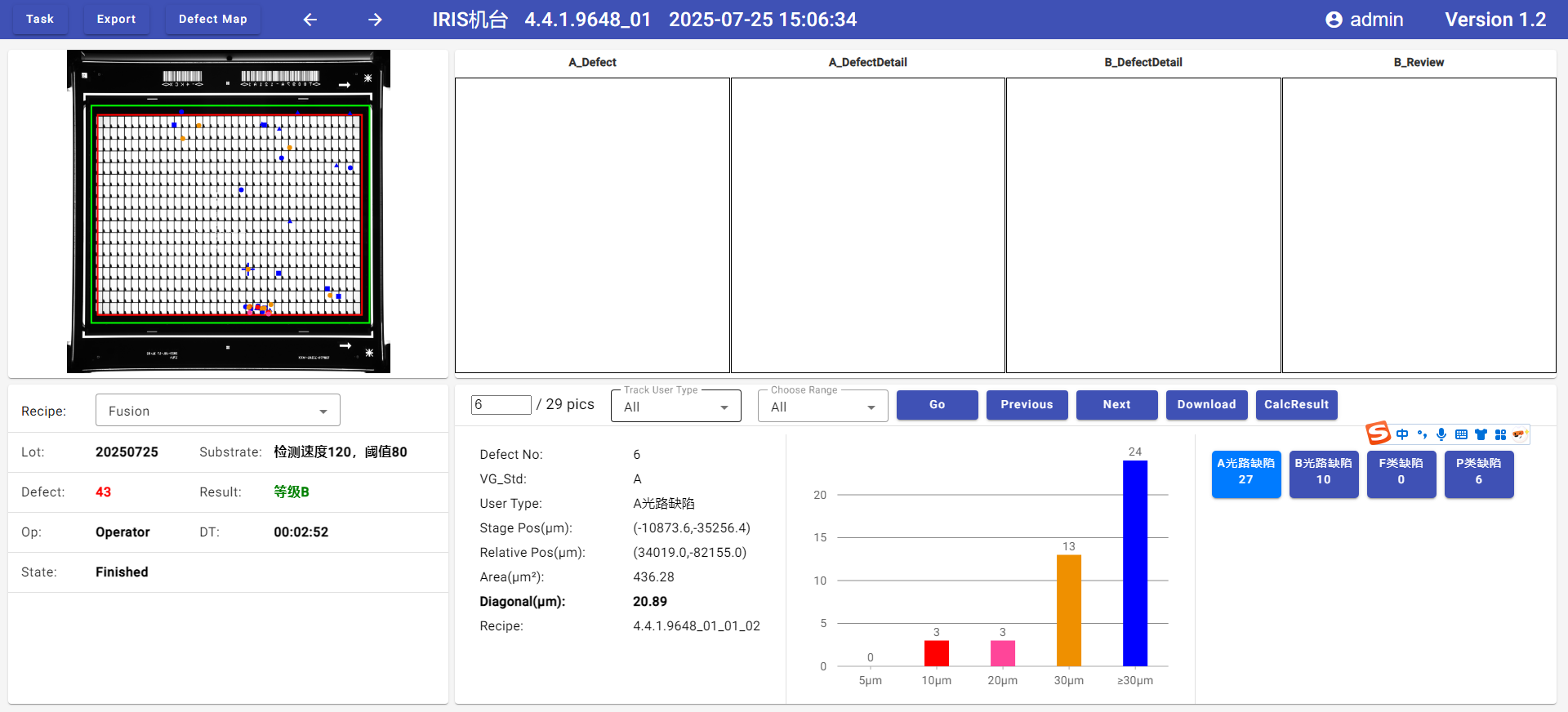Click the right arrow navigation icon

point(375,20)
